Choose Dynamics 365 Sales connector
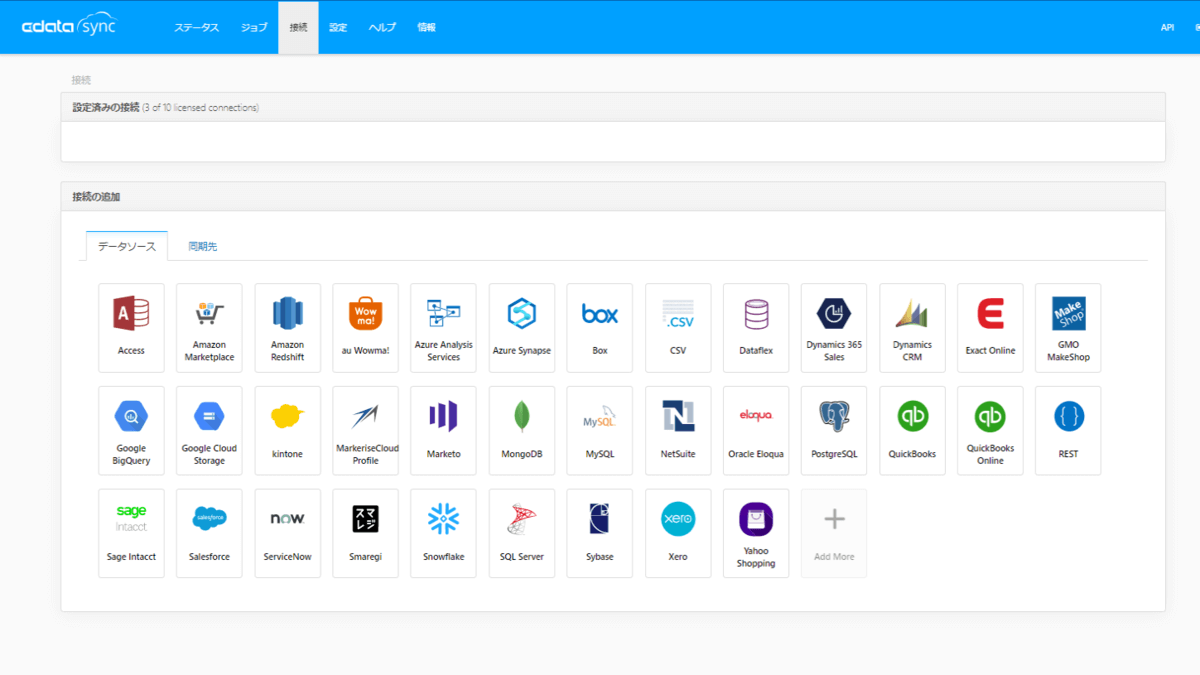1200x675 pixels. [834, 328]
